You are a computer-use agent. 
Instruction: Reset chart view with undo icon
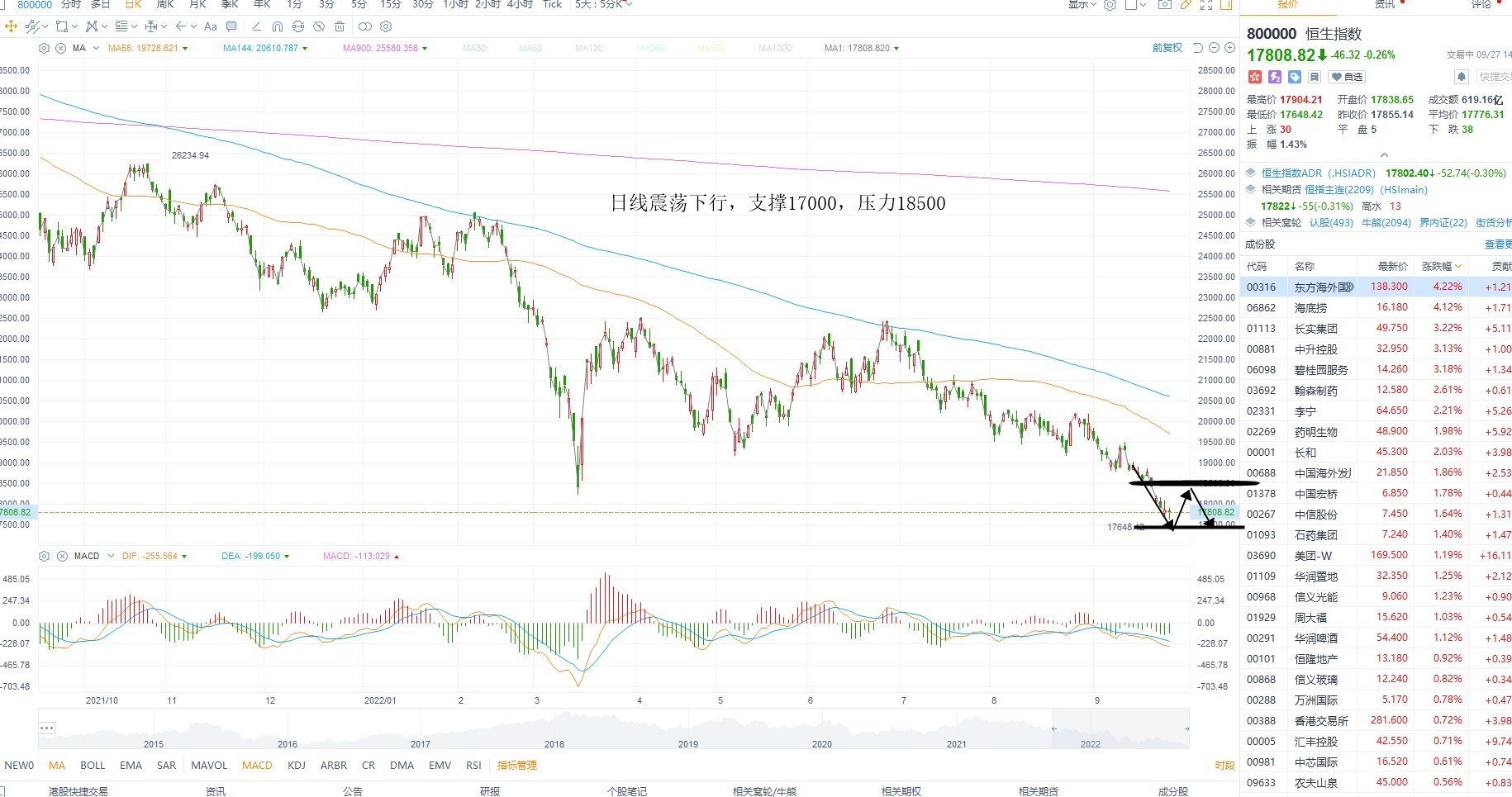click(1197, 48)
